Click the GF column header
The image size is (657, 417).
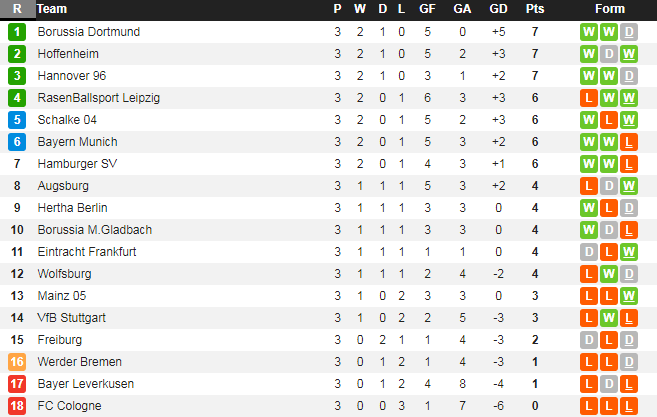(x=427, y=9)
